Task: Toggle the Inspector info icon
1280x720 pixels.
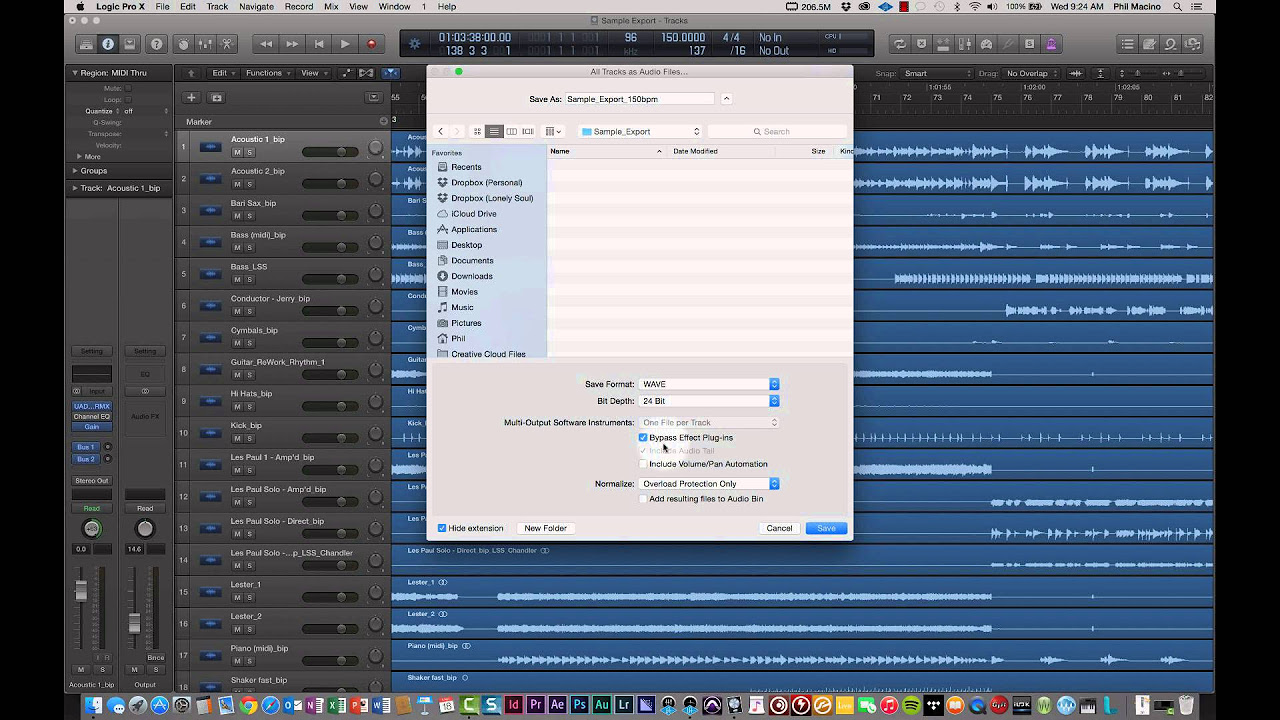Action: pyautogui.click(x=108, y=44)
